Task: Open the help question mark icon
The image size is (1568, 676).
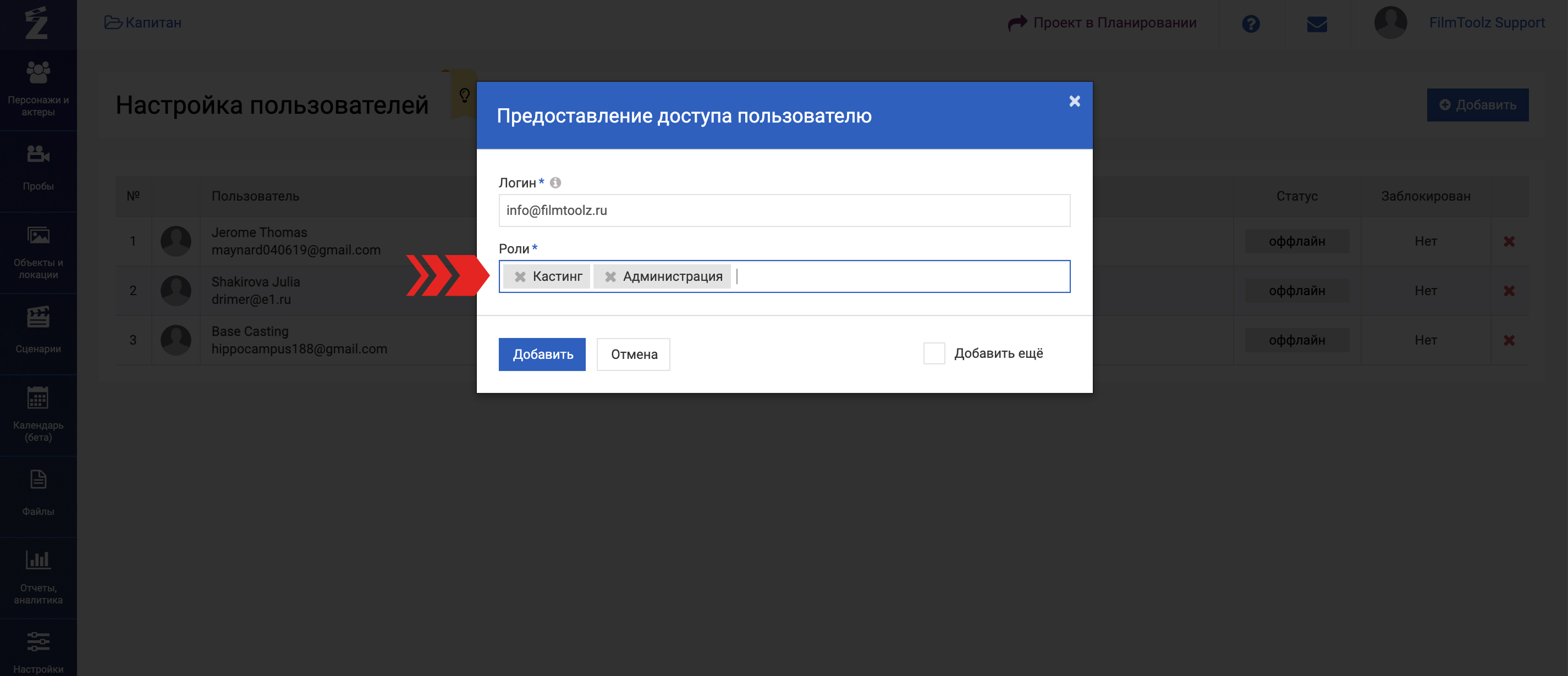Action: coord(1250,24)
